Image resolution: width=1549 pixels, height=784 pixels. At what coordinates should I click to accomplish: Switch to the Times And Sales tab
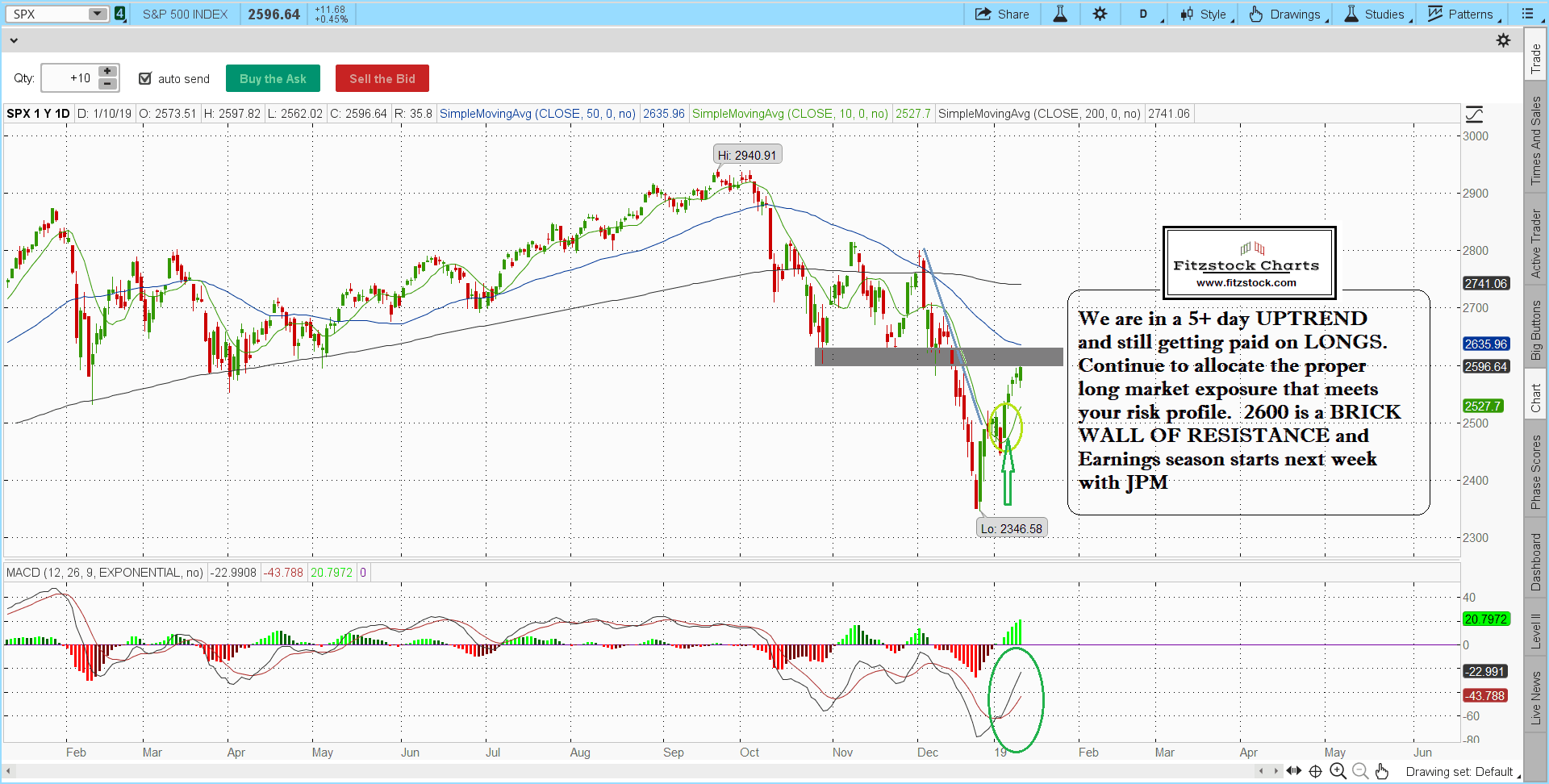[x=1535, y=140]
